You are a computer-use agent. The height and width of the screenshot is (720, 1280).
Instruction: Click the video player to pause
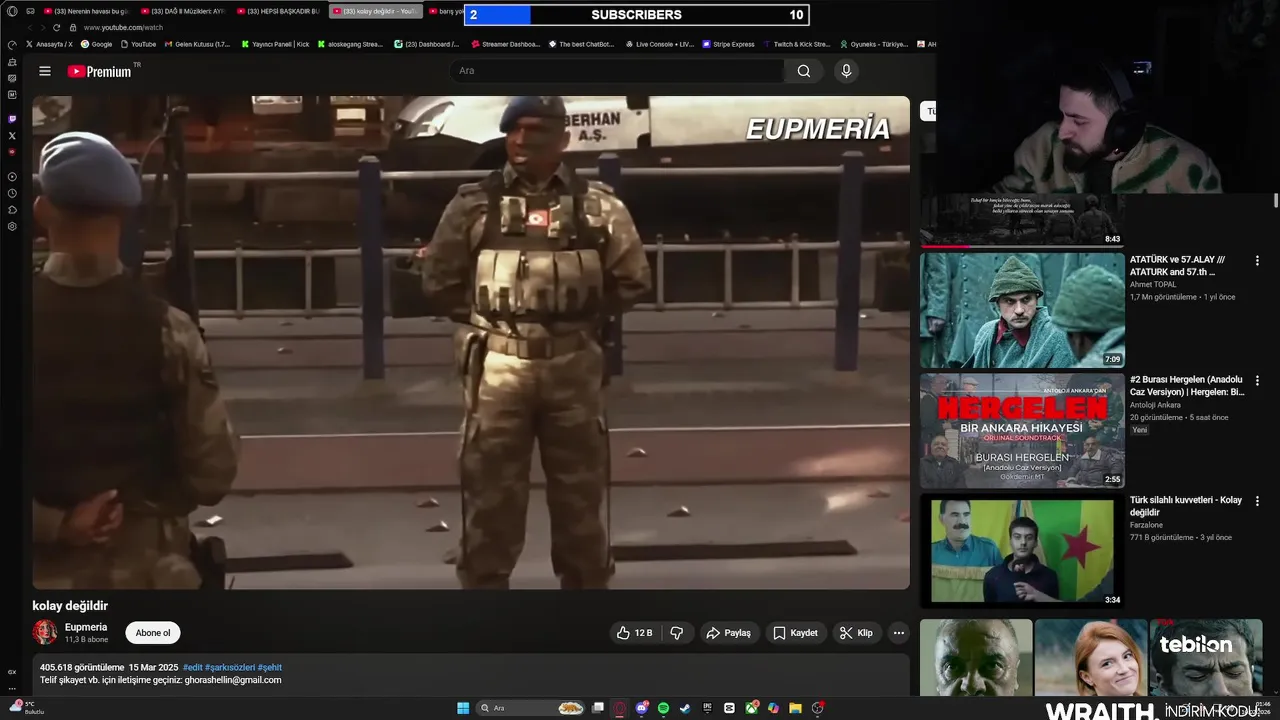tap(471, 342)
